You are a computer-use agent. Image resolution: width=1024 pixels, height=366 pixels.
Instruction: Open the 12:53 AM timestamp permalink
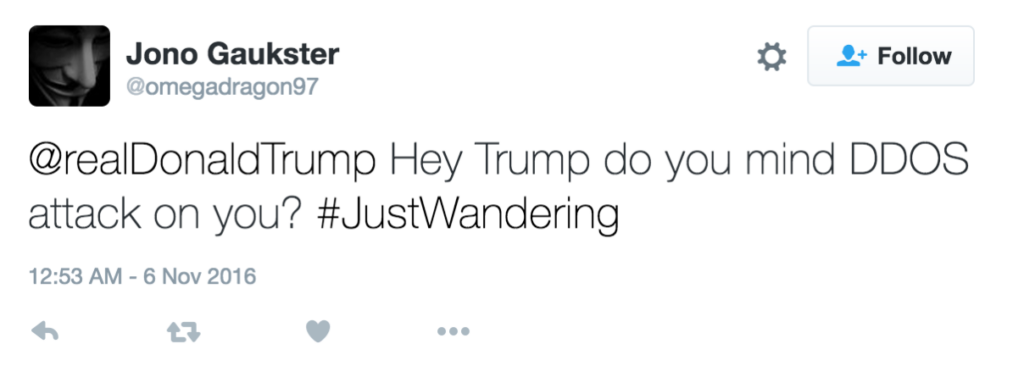75,276
